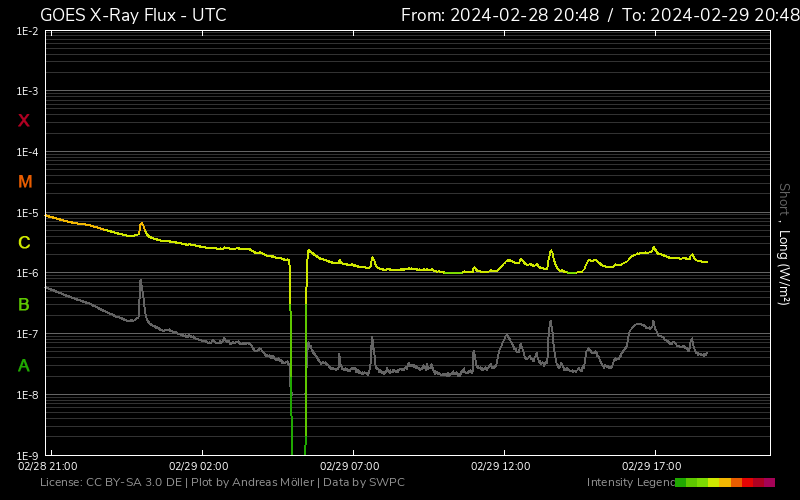
Task: Click the From: 2024-02-28 20:48 start date
Action: (x=500, y=15)
